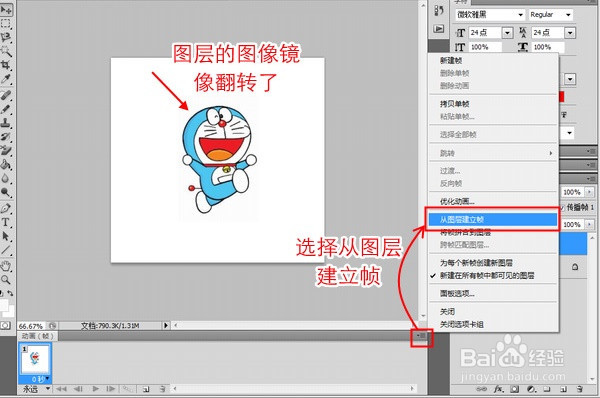Click the tween frames button
The height and width of the screenshot is (398, 600).
coord(127,389)
